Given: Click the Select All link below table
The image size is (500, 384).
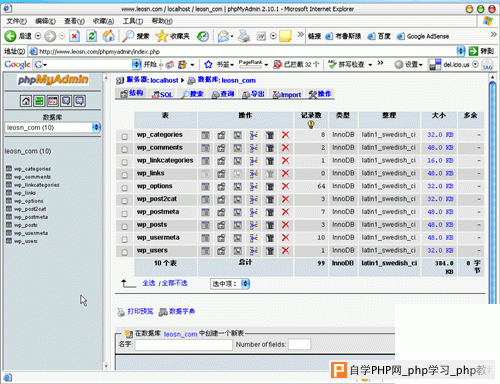Looking at the screenshot, I should click(149, 283).
